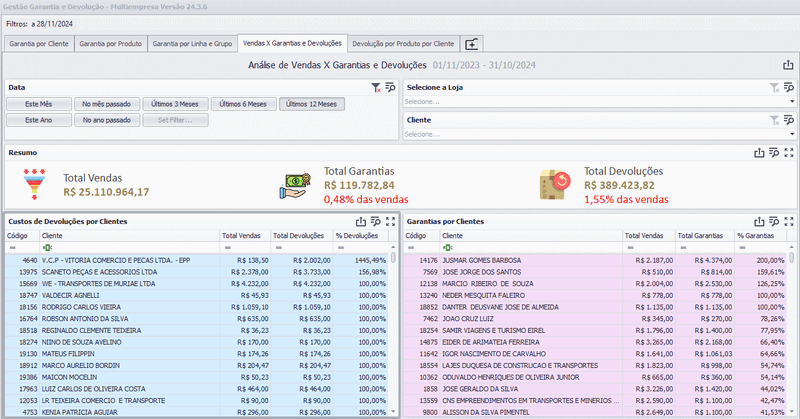The image size is (800, 419).
Task: Click Garantias grid vertical scrollbar thumb
Action: pos(792,258)
